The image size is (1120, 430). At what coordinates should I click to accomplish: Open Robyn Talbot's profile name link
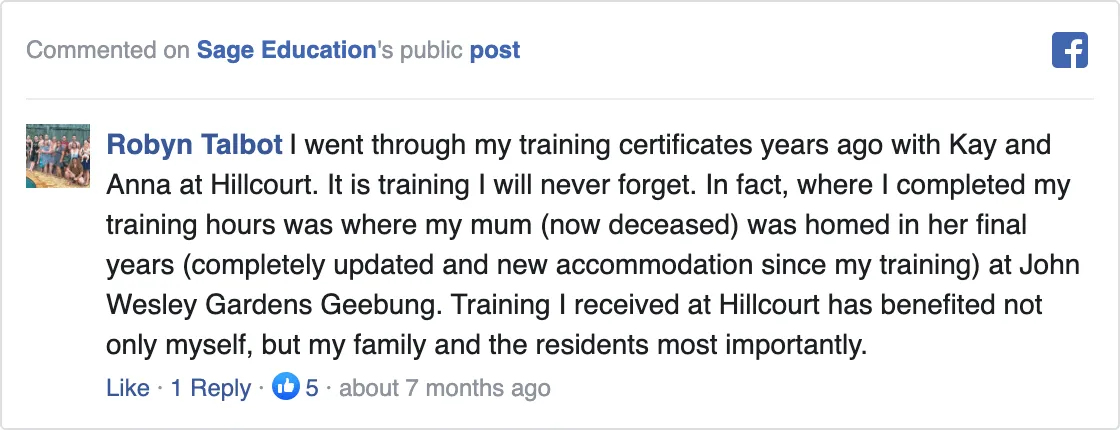[194, 145]
